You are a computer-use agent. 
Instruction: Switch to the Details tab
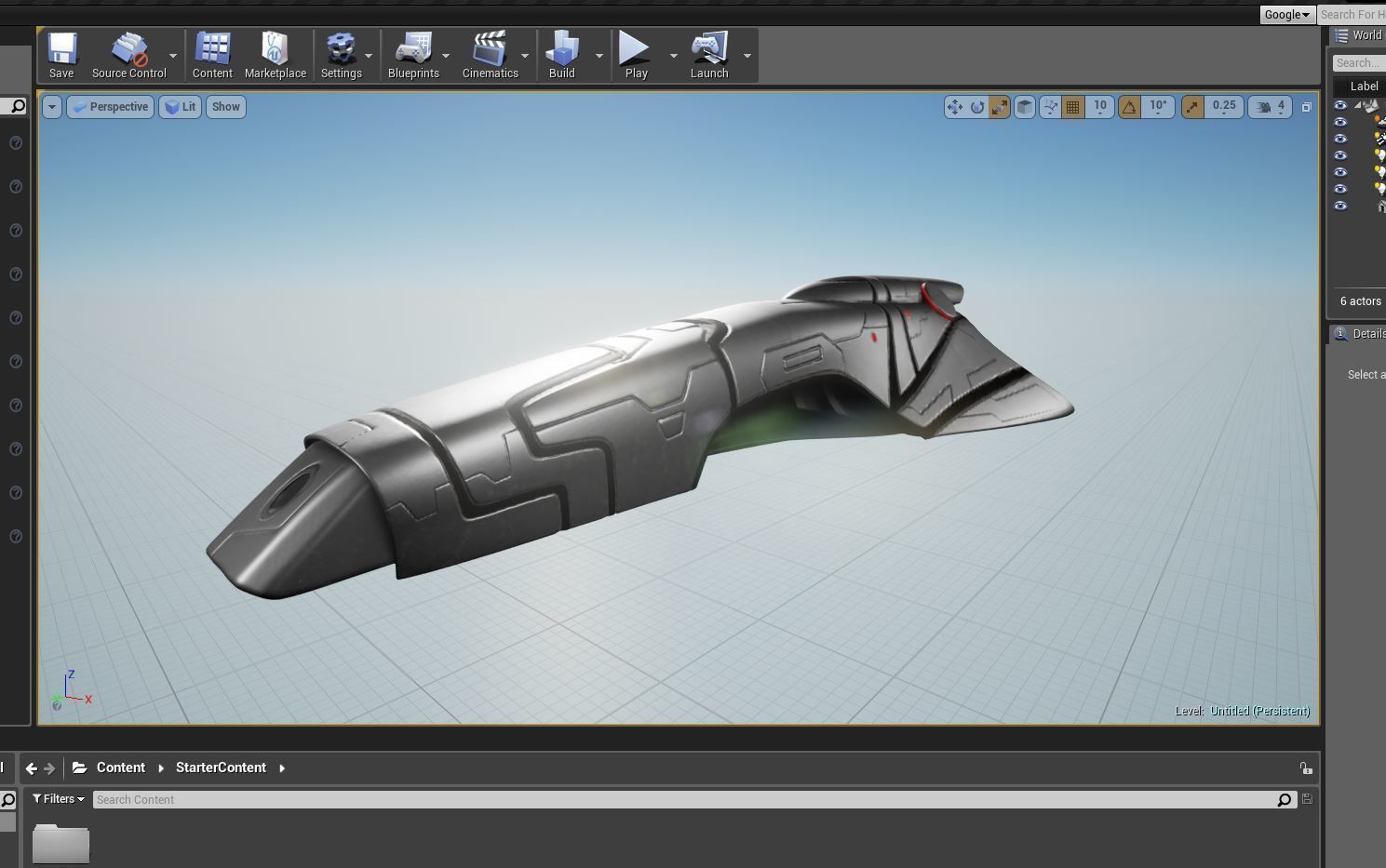pyautogui.click(x=1359, y=334)
